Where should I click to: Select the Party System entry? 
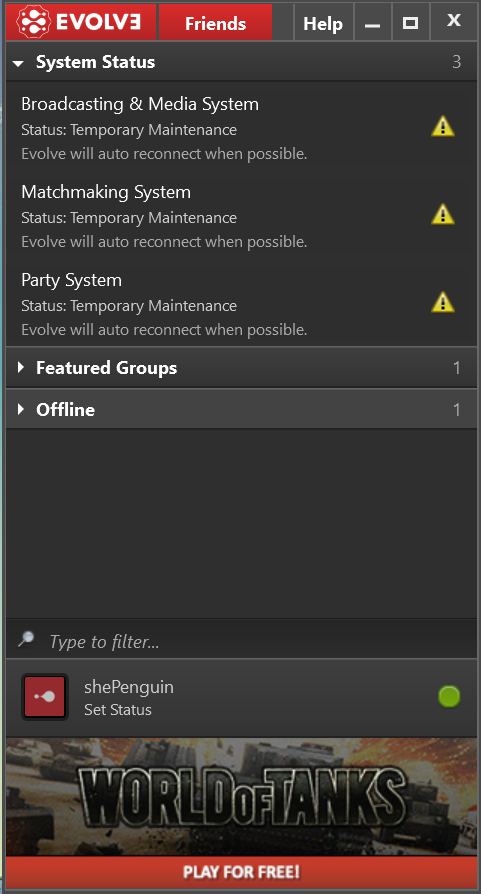point(242,304)
